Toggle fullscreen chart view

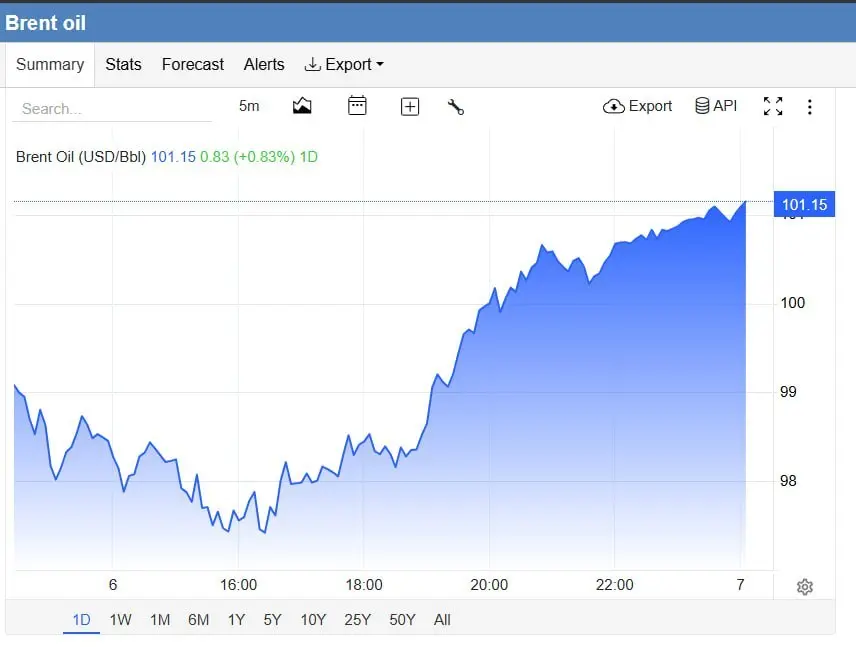[x=772, y=106]
